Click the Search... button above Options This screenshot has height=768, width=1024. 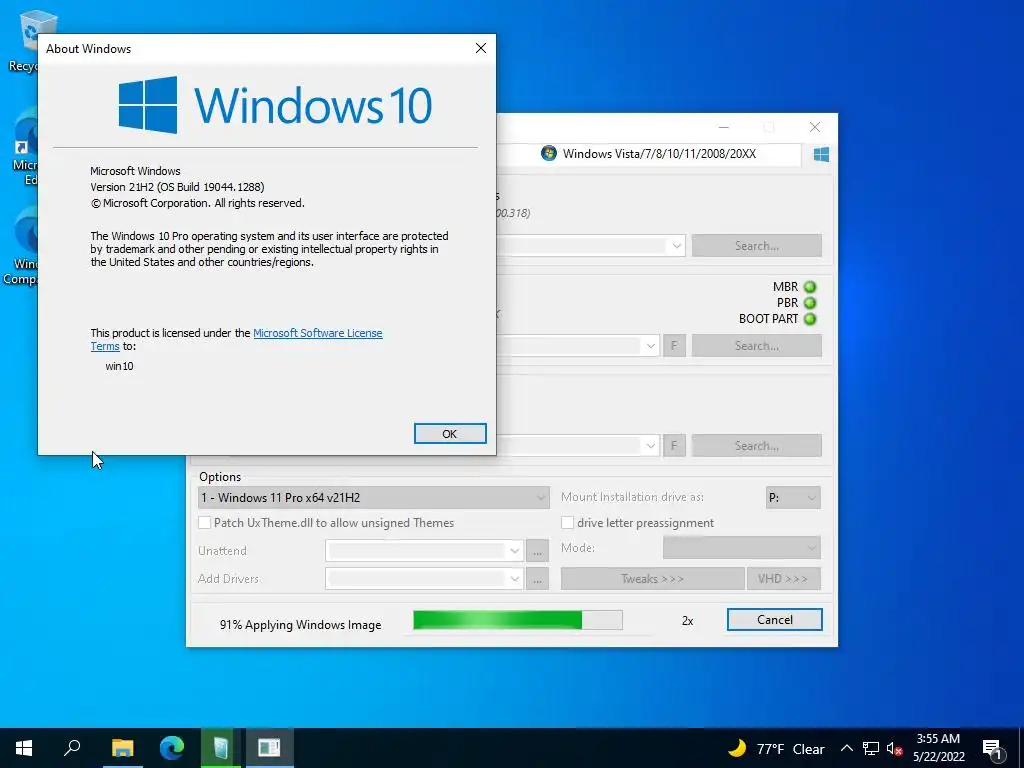coord(757,445)
